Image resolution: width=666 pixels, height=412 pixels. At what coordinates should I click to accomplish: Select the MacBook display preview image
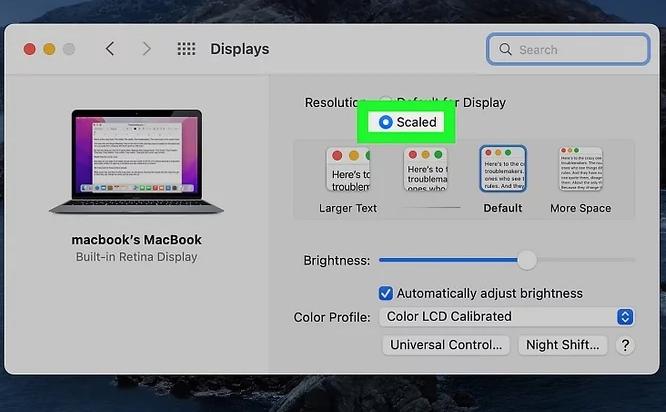[x=136, y=162]
